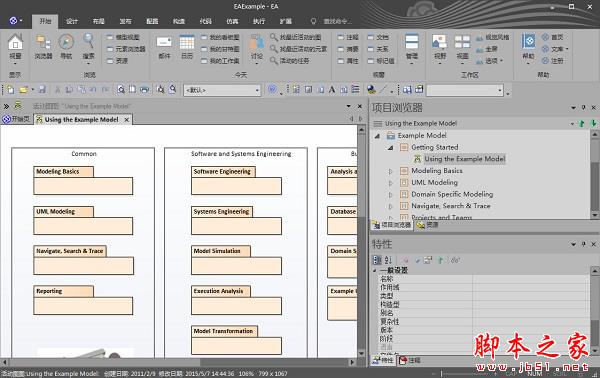
Task: Switch to the 布局 ribbon tab
Action: click(98, 21)
